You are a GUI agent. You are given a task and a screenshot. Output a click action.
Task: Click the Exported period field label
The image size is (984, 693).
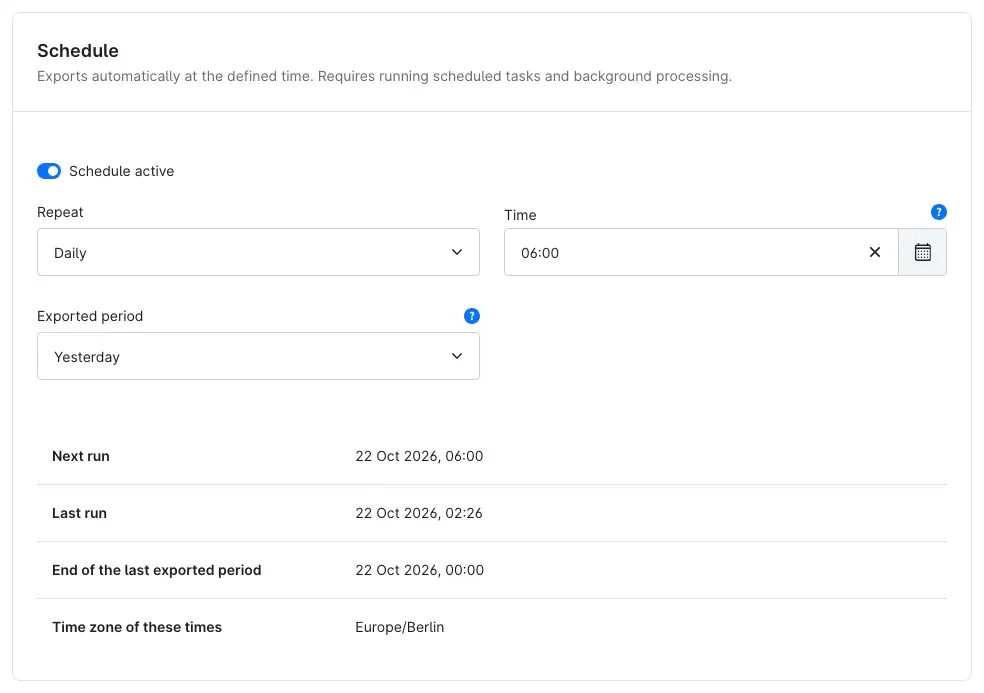[90, 316]
